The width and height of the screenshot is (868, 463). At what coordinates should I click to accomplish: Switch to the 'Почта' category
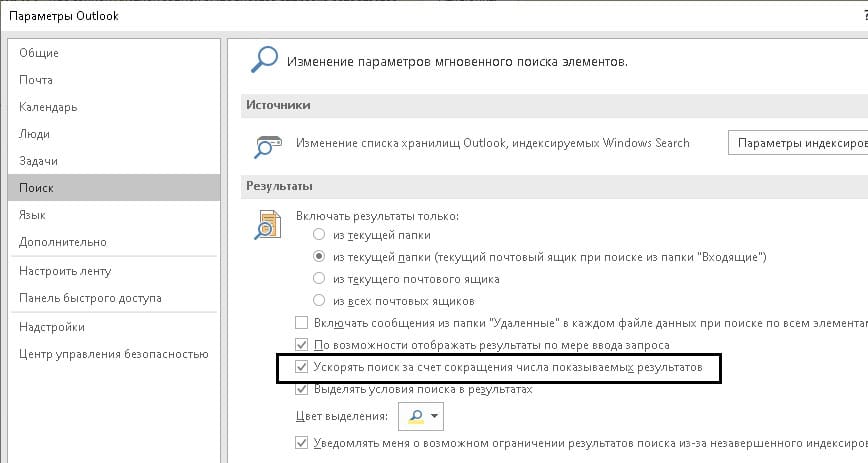tap(36, 80)
